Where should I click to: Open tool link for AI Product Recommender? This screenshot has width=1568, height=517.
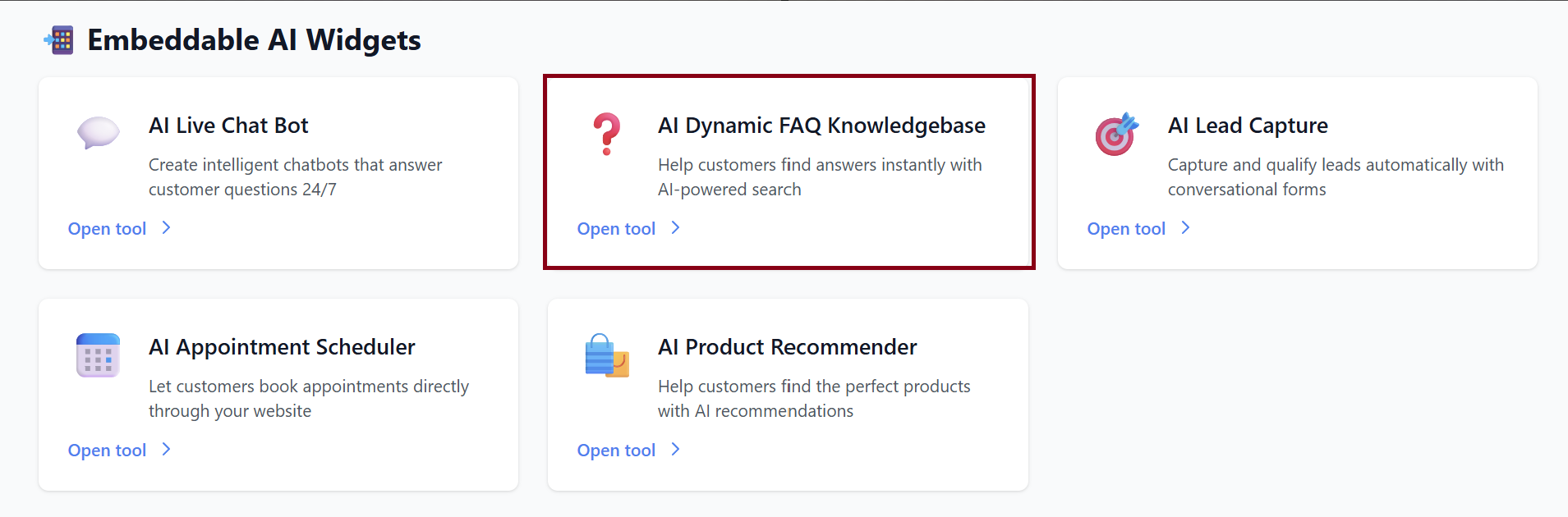click(616, 451)
